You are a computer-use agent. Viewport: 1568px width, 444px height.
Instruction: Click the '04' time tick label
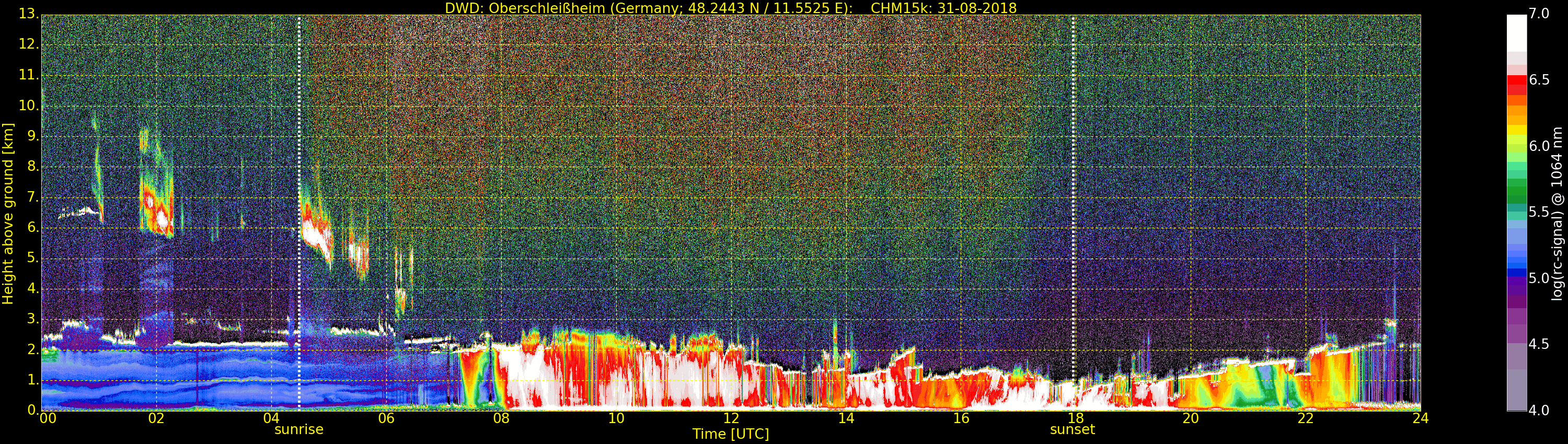pos(271,418)
